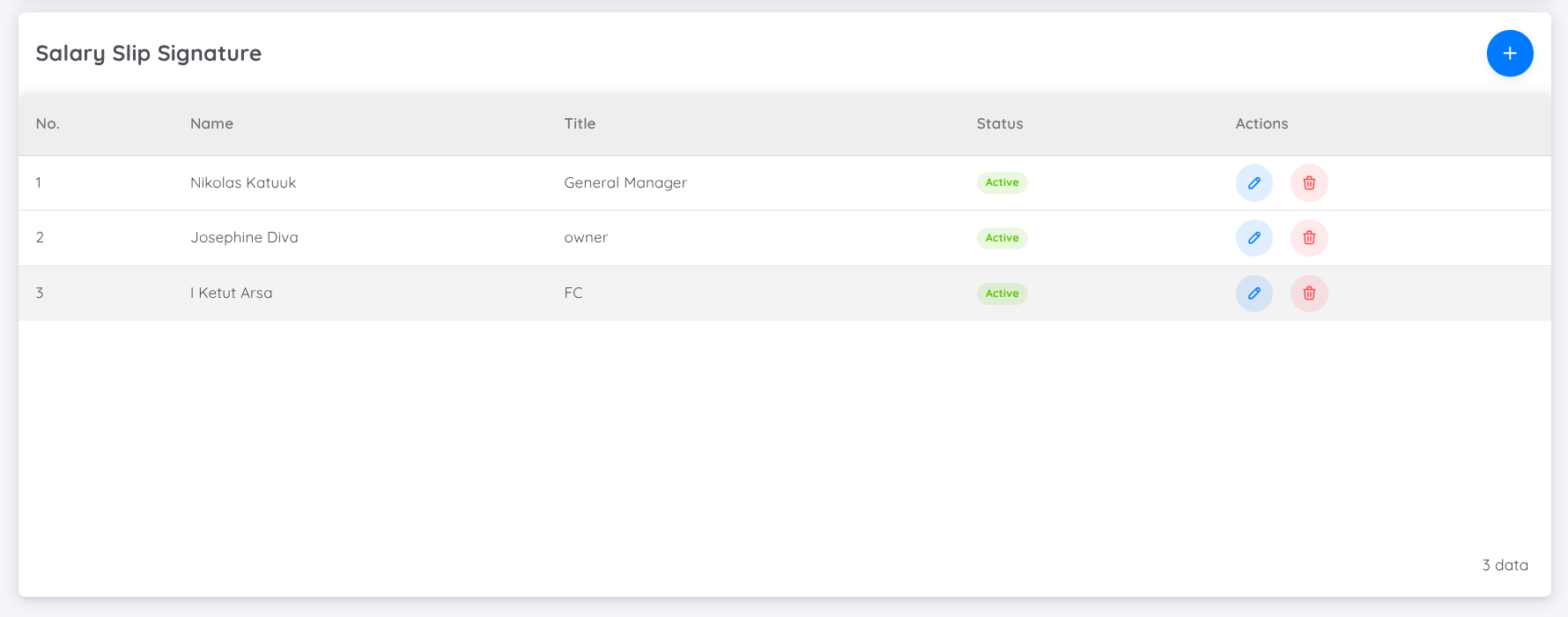
Task: Delete Nikolas Katuuk's signature entry
Action: tap(1309, 183)
